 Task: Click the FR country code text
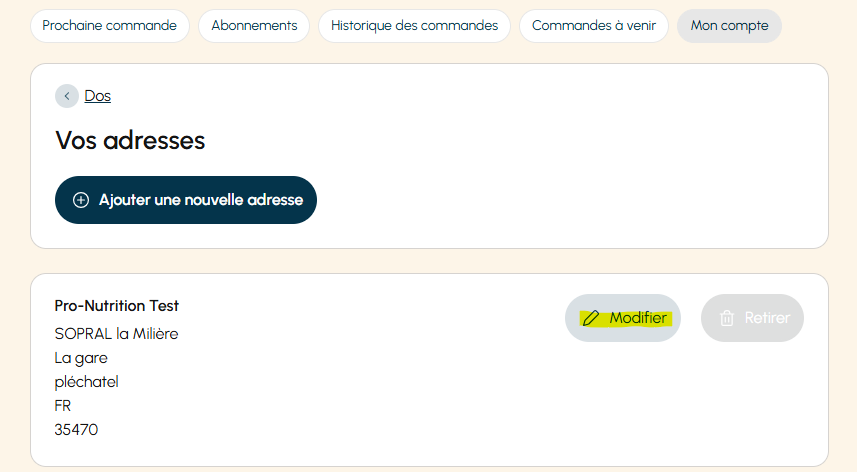(63, 406)
